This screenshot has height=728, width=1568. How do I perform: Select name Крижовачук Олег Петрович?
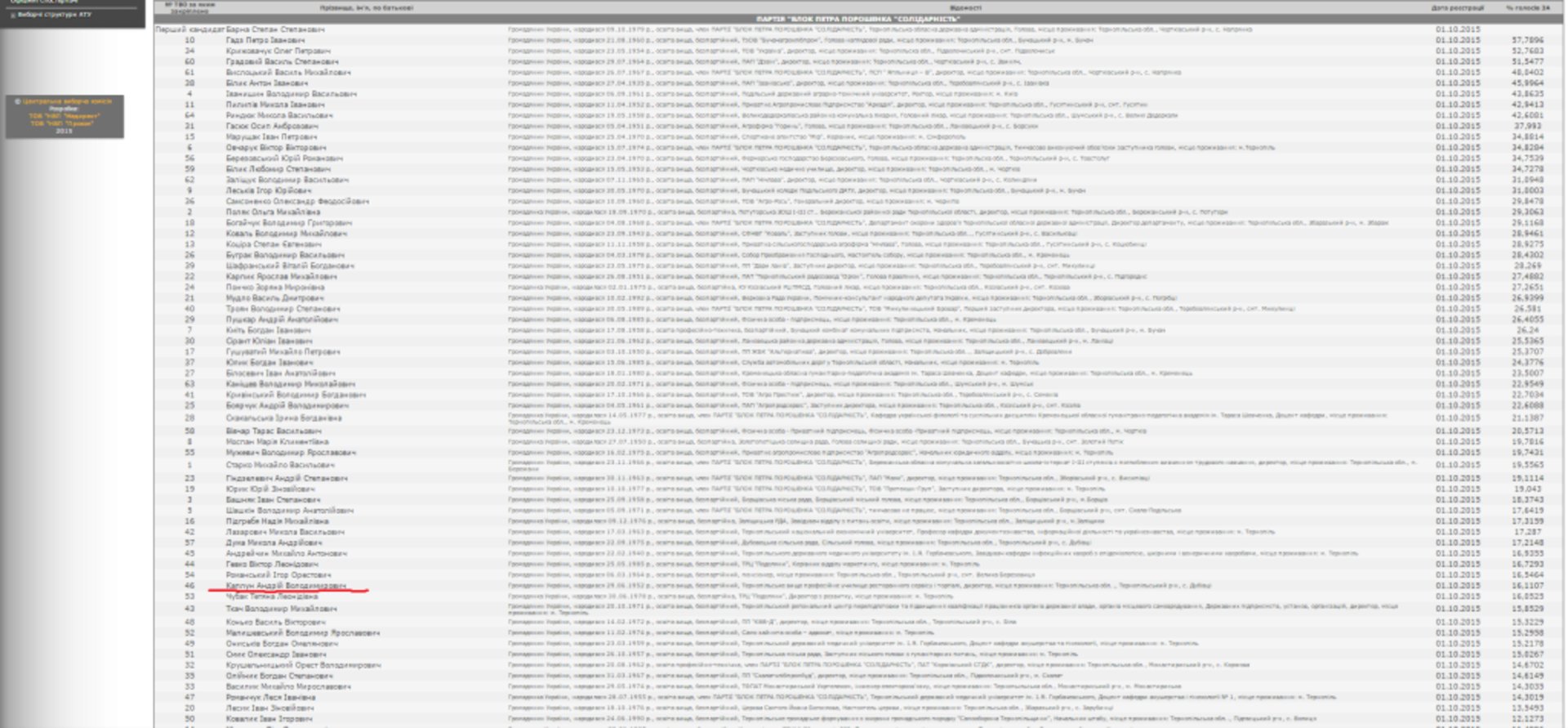pos(278,51)
